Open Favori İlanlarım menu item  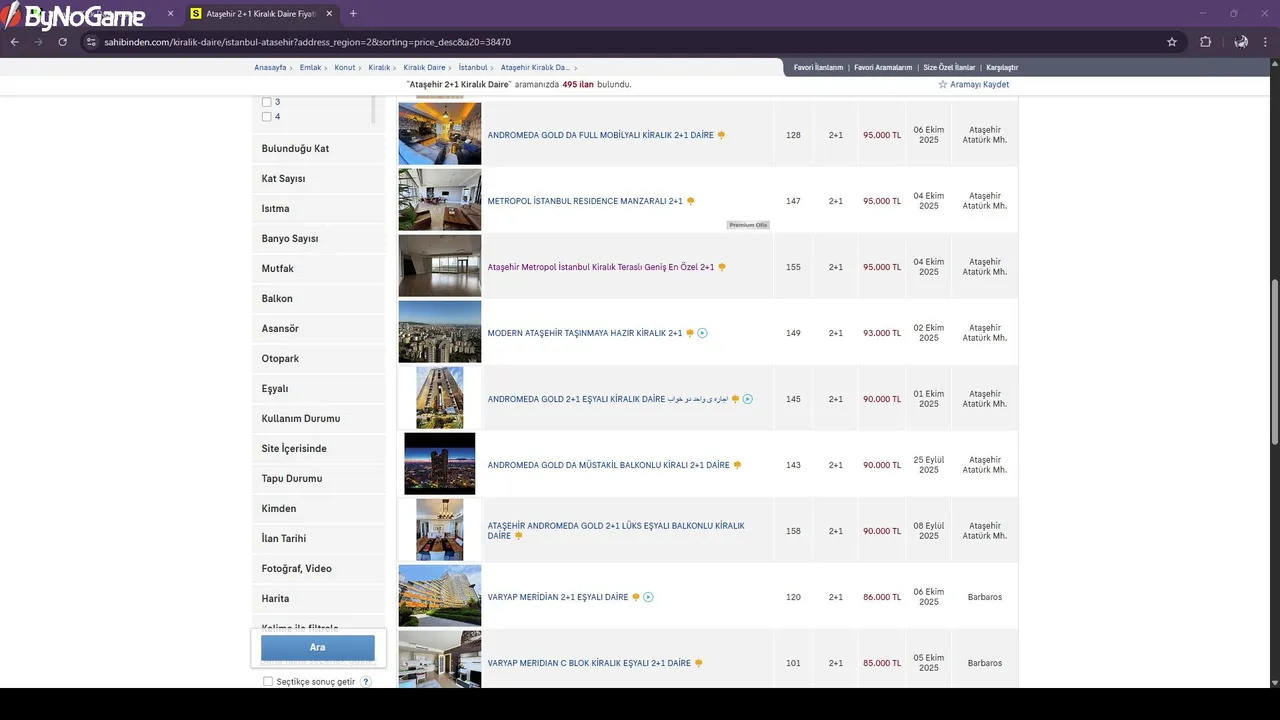(x=818, y=68)
